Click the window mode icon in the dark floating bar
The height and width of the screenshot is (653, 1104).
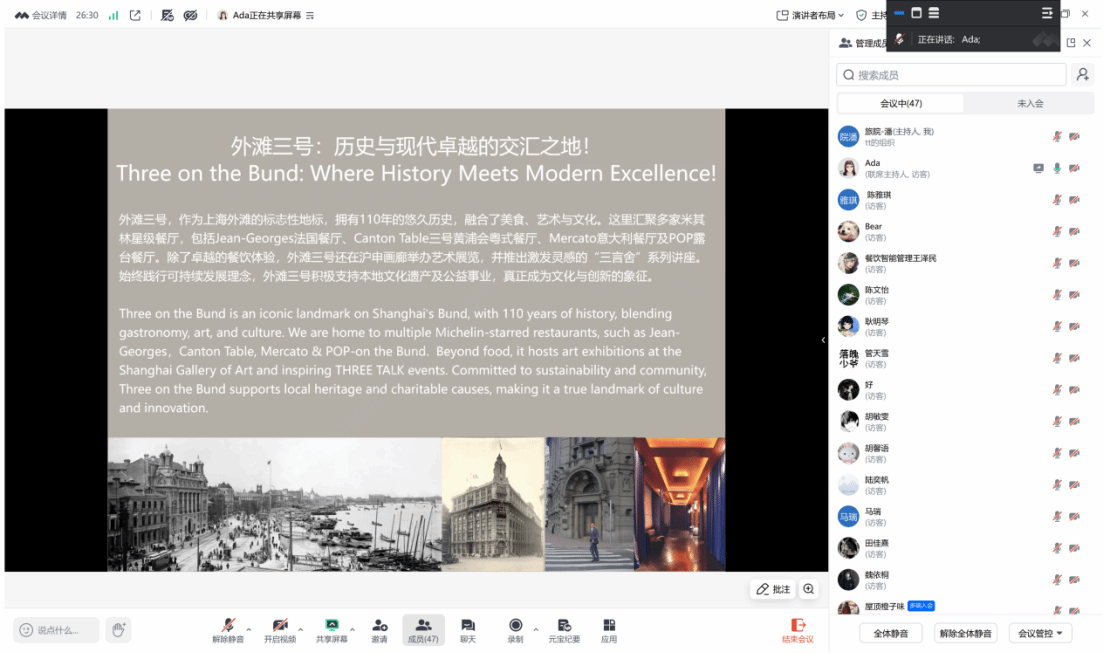(x=916, y=13)
